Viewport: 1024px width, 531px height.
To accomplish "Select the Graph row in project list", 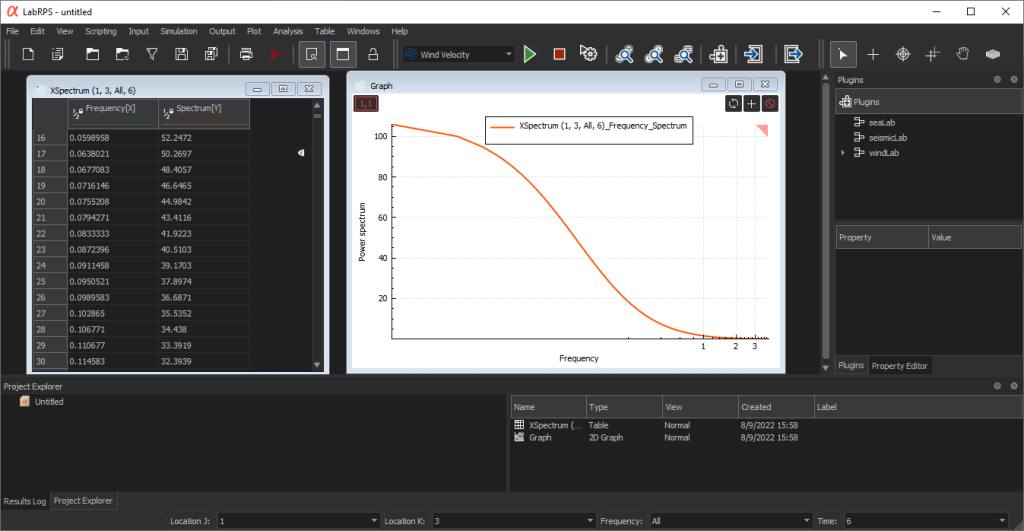I will [x=540, y=438].
